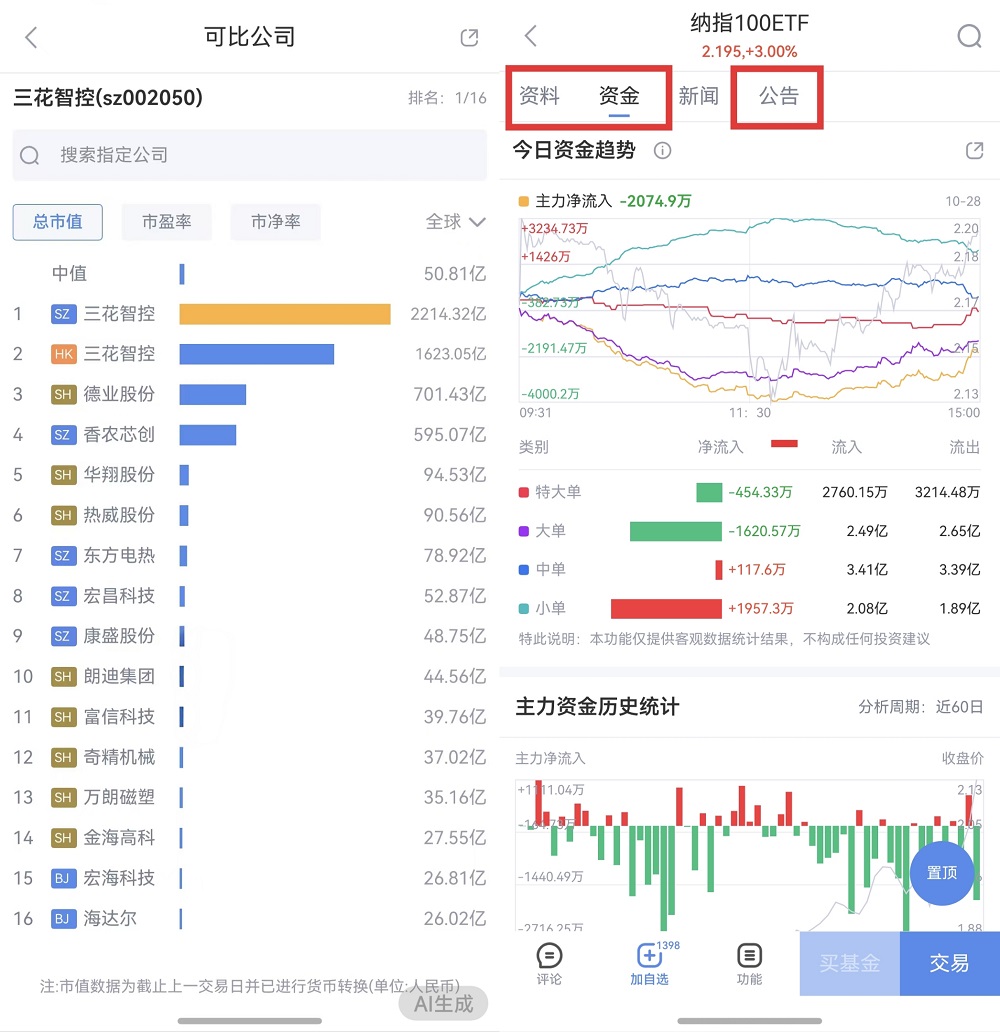The image size is (1000, 1032).
Task: Open the 公告 announcements tab
Action: 777,97
